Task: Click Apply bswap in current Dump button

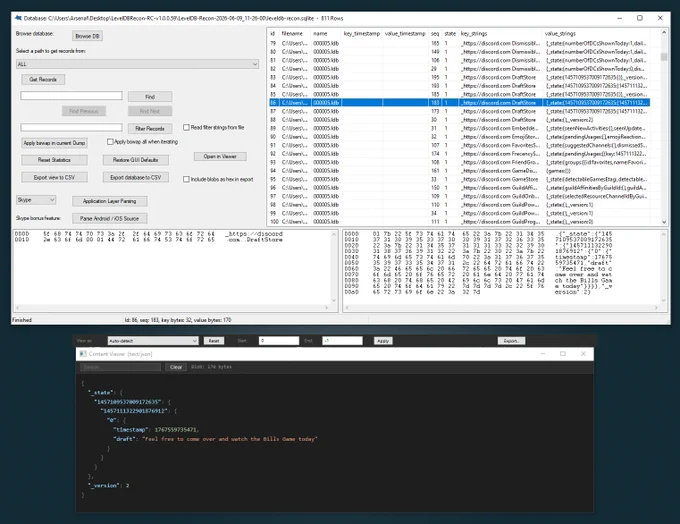Action: point(54,143)
